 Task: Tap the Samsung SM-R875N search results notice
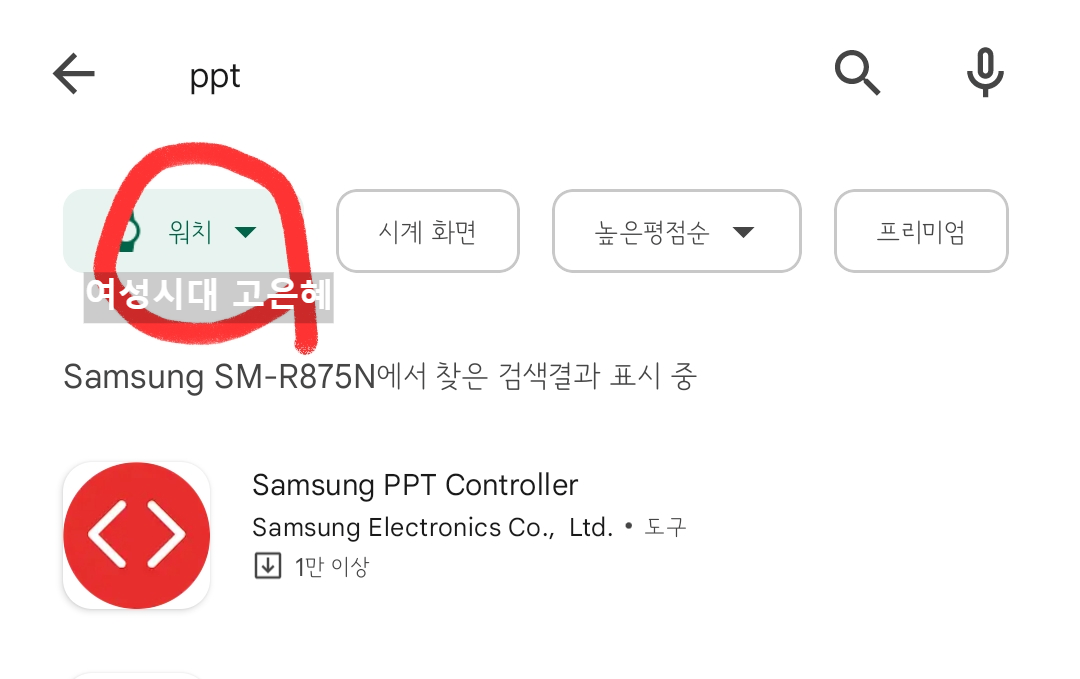(380, 377)
